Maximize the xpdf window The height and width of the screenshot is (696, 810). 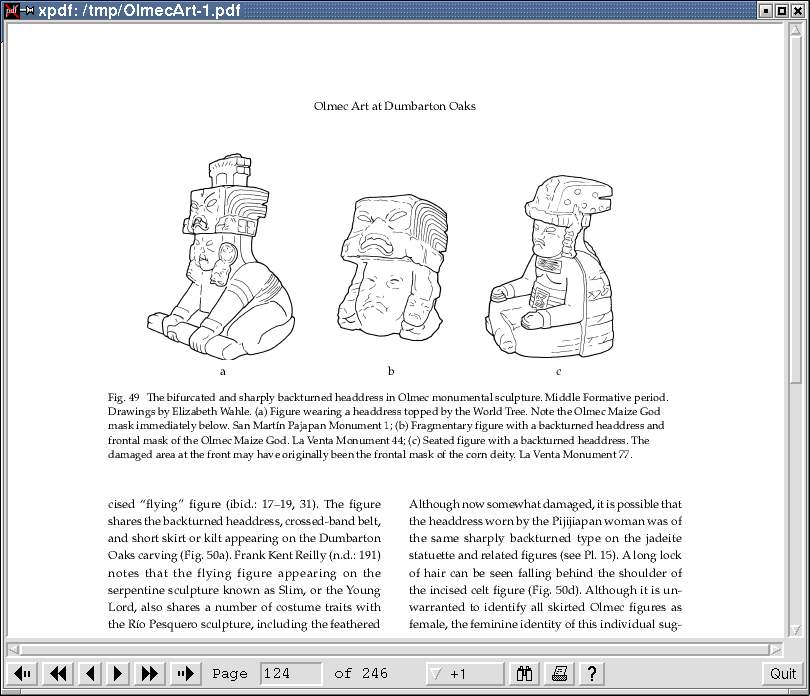(x=782, y=11)
